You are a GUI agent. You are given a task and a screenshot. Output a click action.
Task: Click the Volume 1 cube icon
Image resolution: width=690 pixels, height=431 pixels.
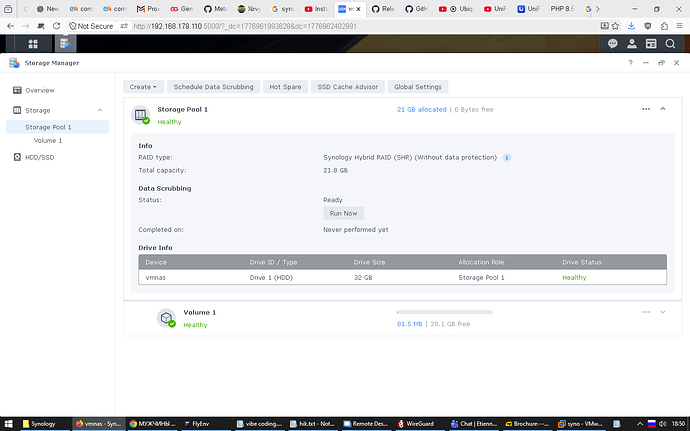[166, 318]
